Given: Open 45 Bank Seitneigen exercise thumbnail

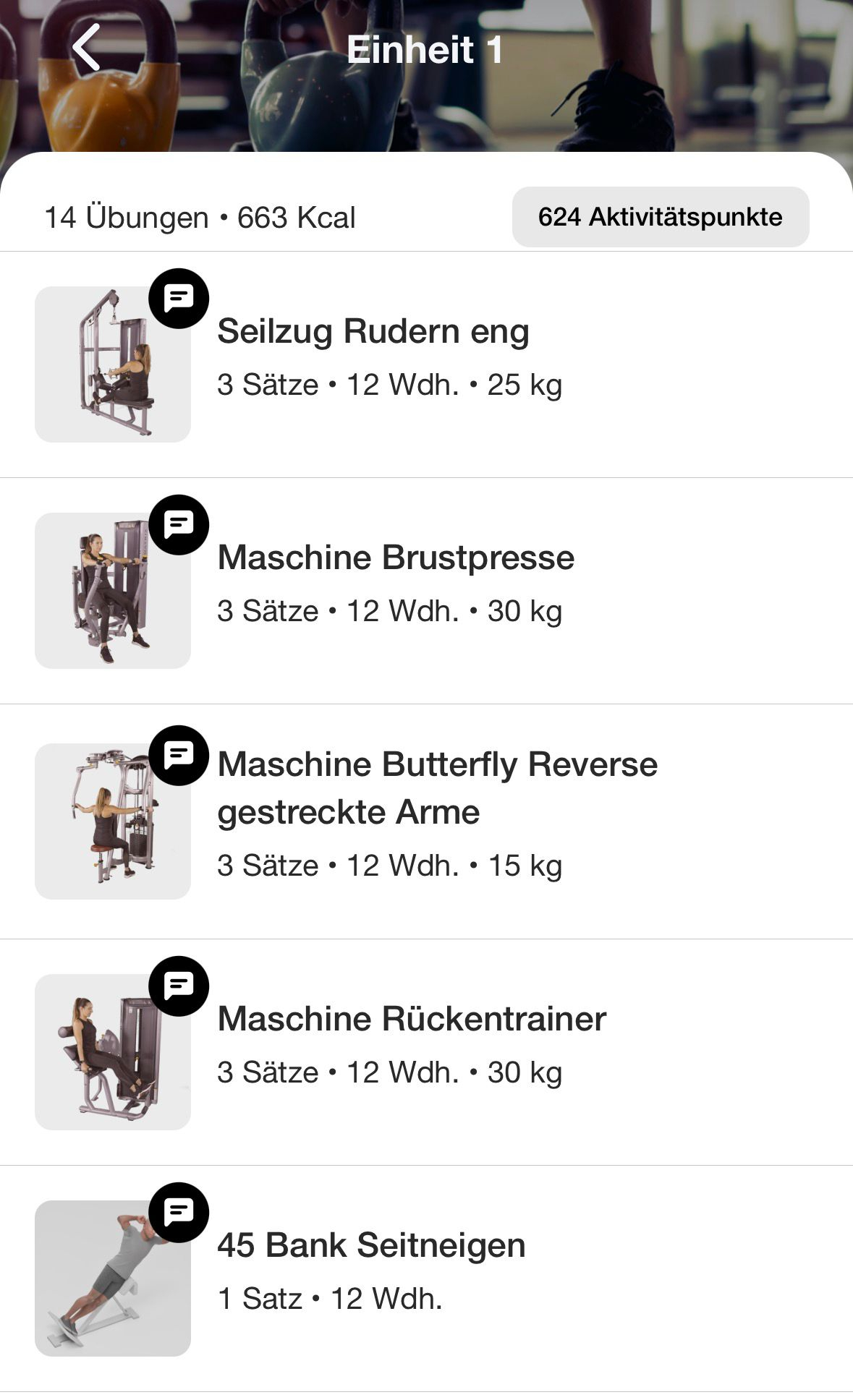Looking at the screenshot, I should click(113, 1279).
